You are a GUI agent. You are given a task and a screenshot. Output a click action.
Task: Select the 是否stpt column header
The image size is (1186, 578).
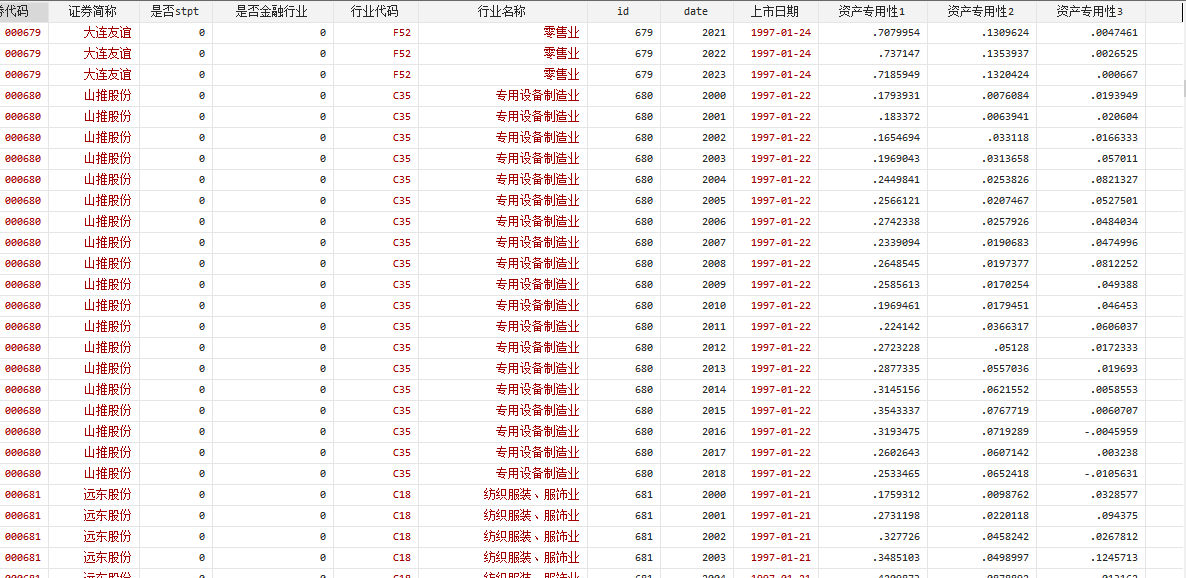coord(175,11)
